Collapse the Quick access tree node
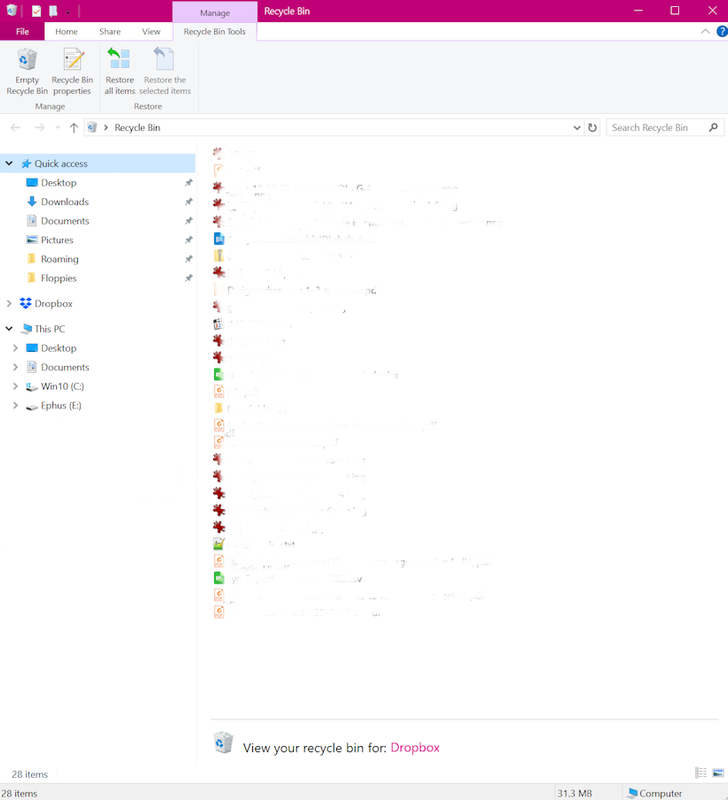 click(x=9, y=163)
